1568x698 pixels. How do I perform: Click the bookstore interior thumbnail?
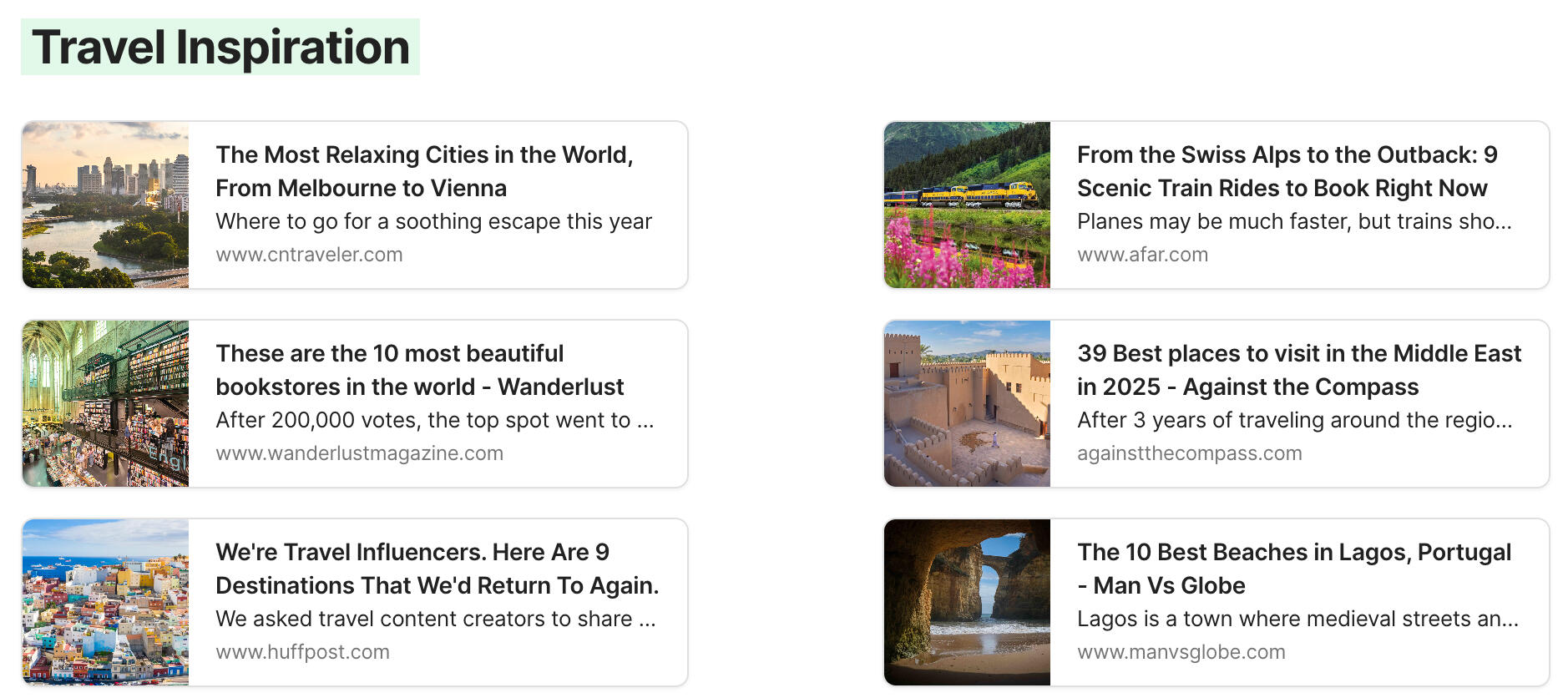click(x=105, y=403)
